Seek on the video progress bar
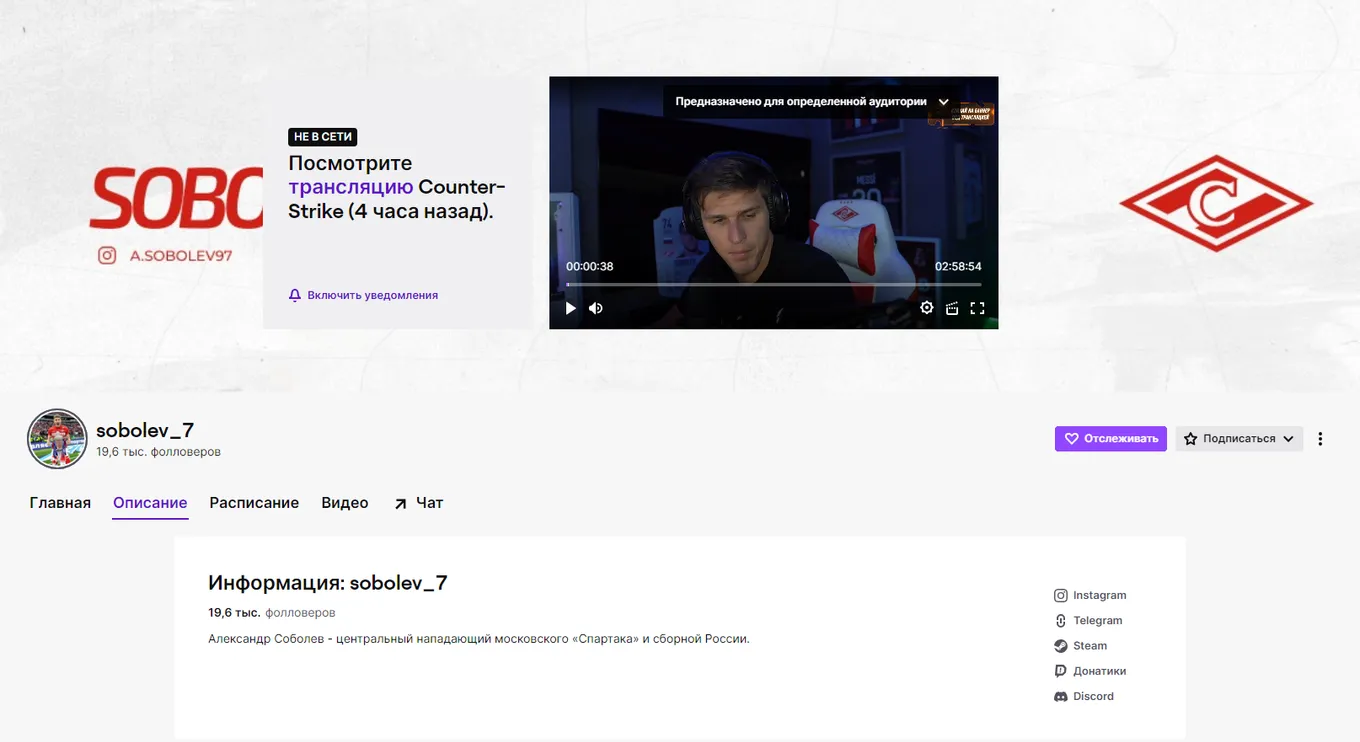The height and width of the screenshot is (742, 1360). pyautogui.click(x=773, y=285)
